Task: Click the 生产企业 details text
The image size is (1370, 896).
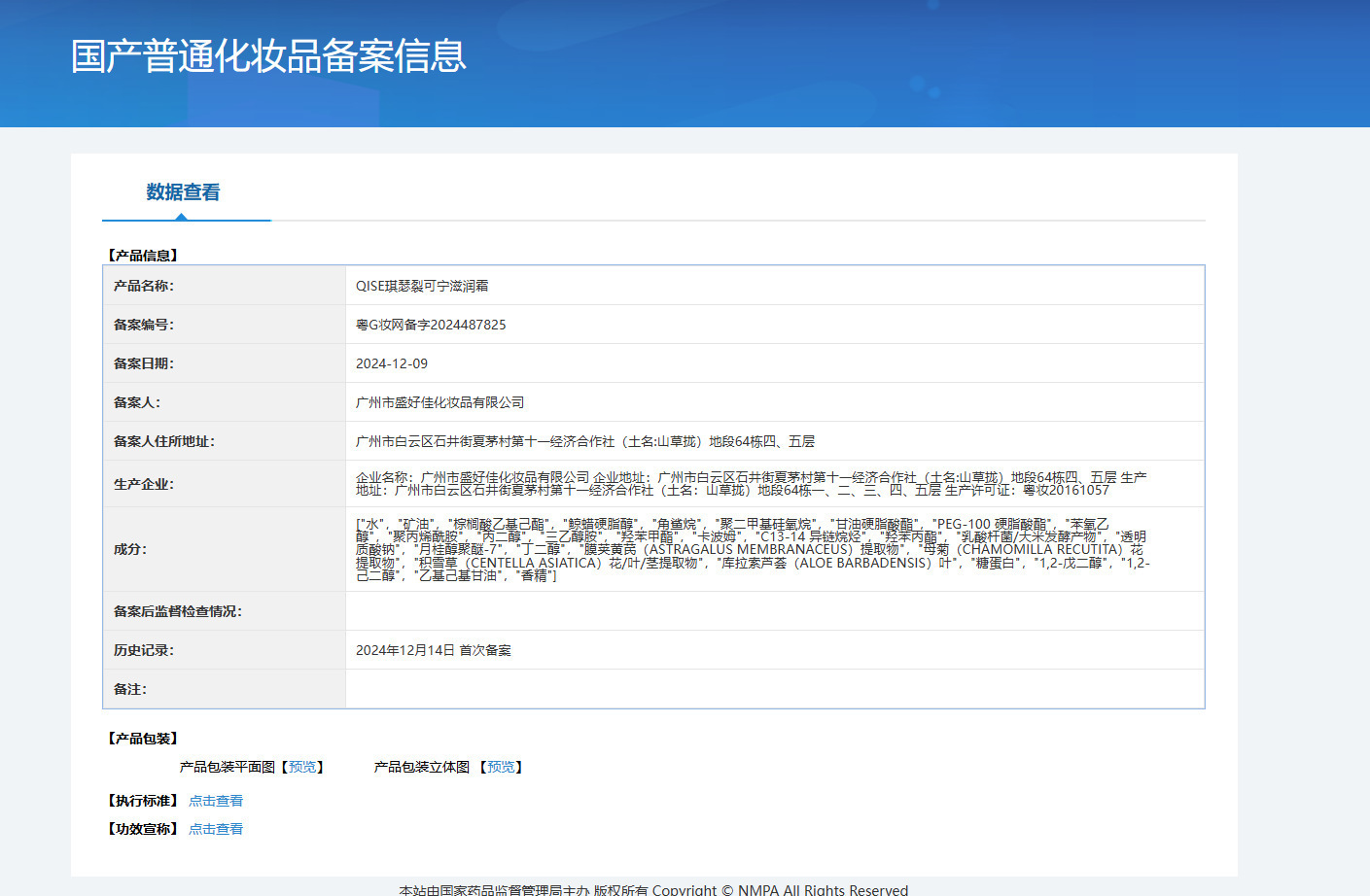Action: 751,484
